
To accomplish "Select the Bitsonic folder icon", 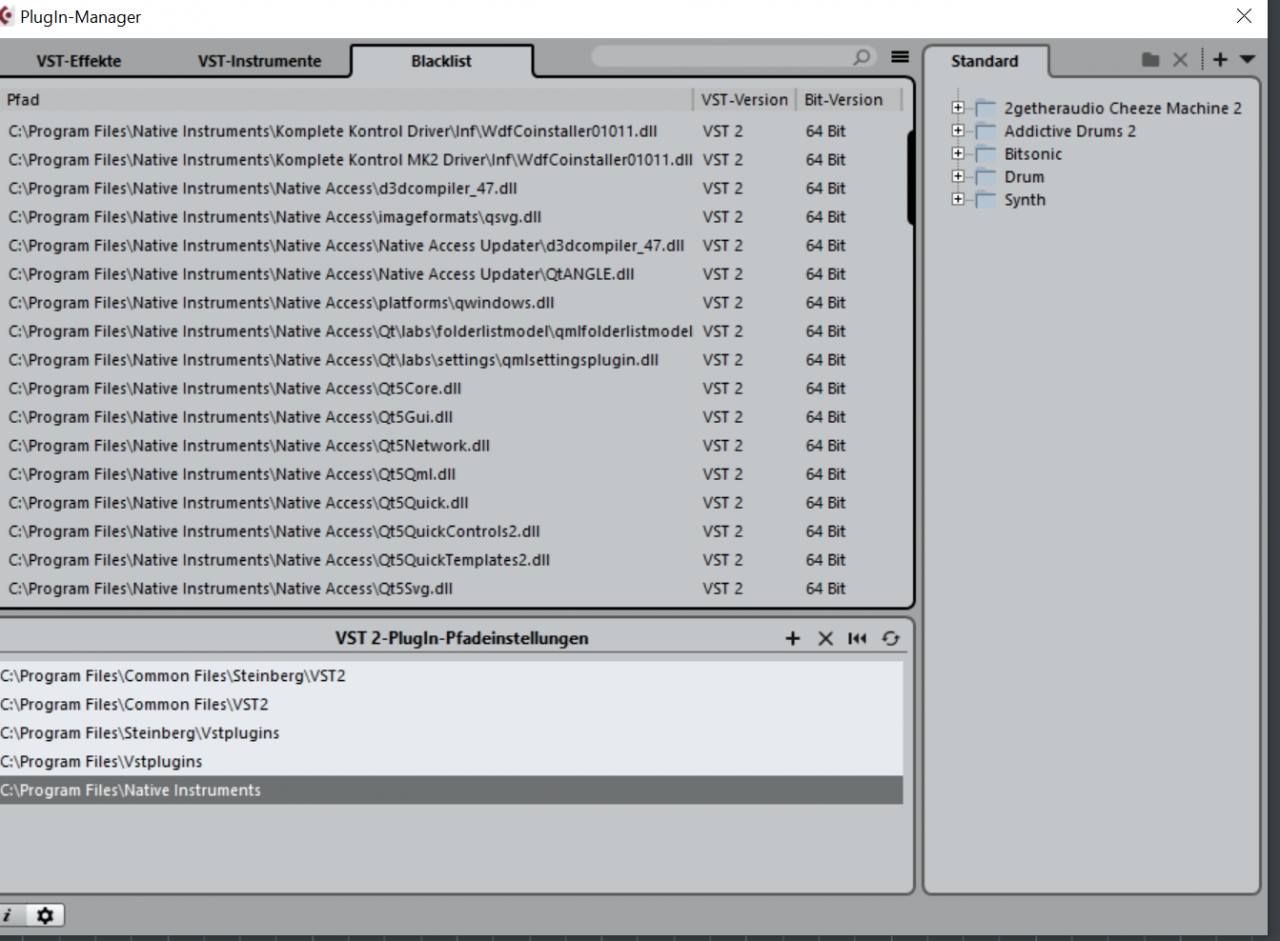I will [x=987, y=154].
